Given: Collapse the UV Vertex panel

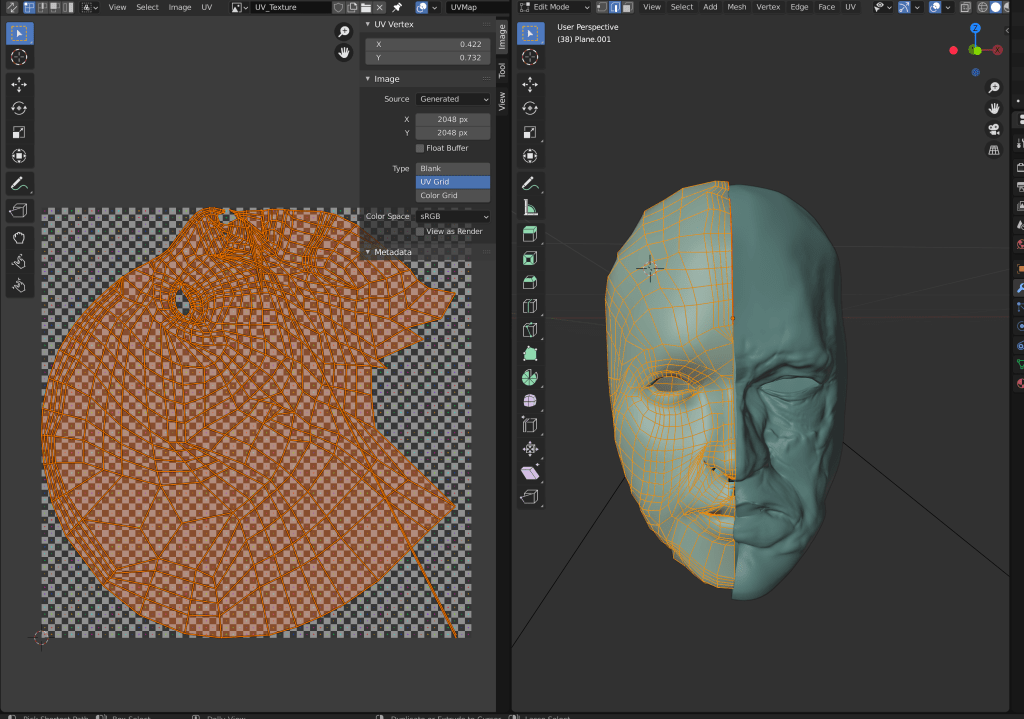Looking at the screenshot, I should pyautogui.click(x=368, y=24).
